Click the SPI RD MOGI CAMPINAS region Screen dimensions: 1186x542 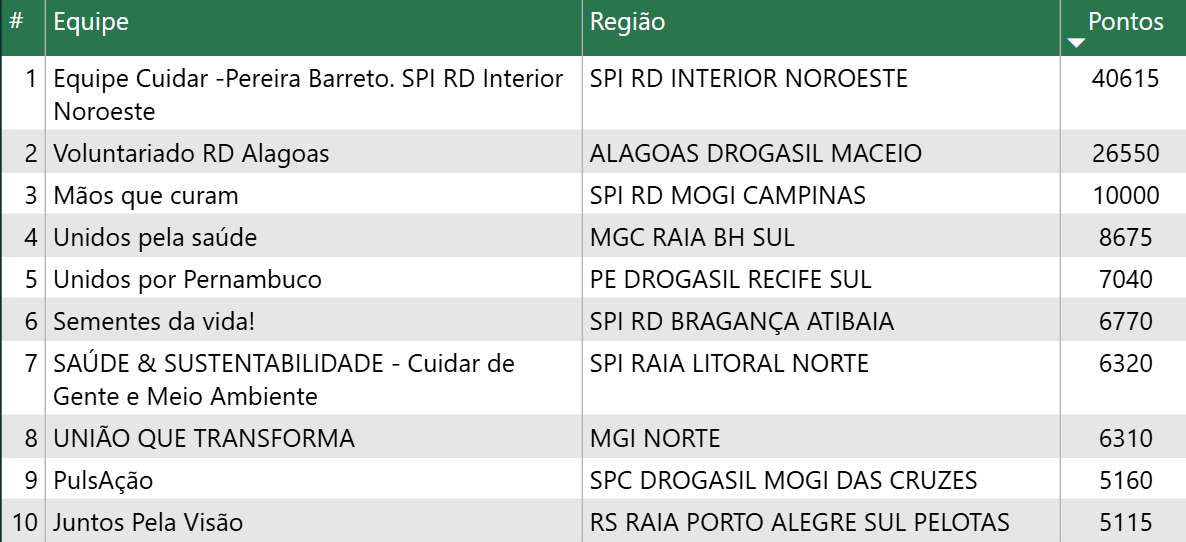click(x=728, y=196)
